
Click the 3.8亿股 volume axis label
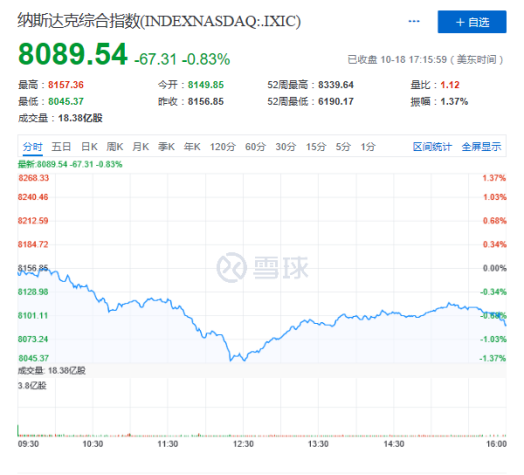(32, 386)
